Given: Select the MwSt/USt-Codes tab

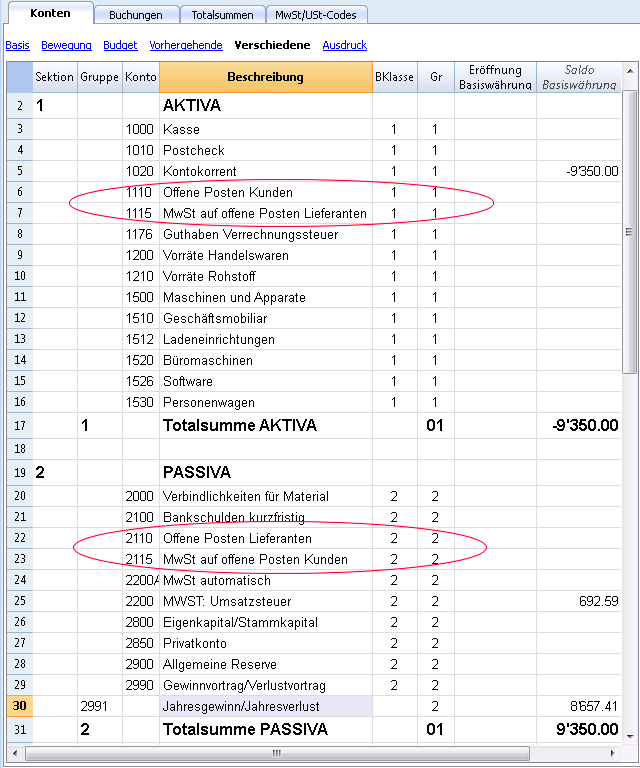Looking at the screenshot, I should tap(316, 15).
